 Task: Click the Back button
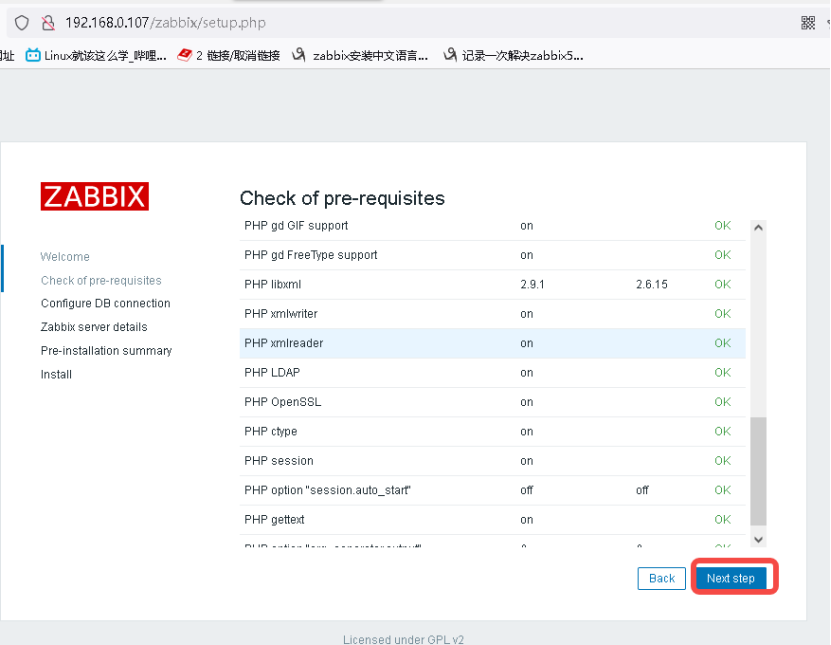661,578
